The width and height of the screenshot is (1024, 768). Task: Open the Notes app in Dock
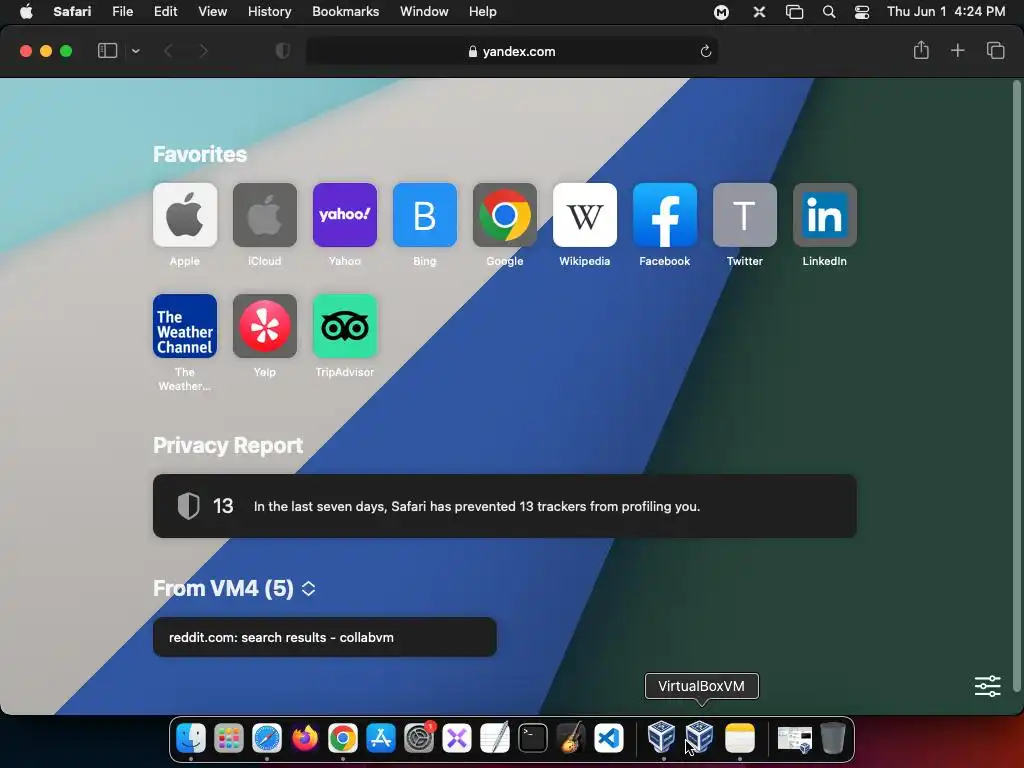pos(740,739)
